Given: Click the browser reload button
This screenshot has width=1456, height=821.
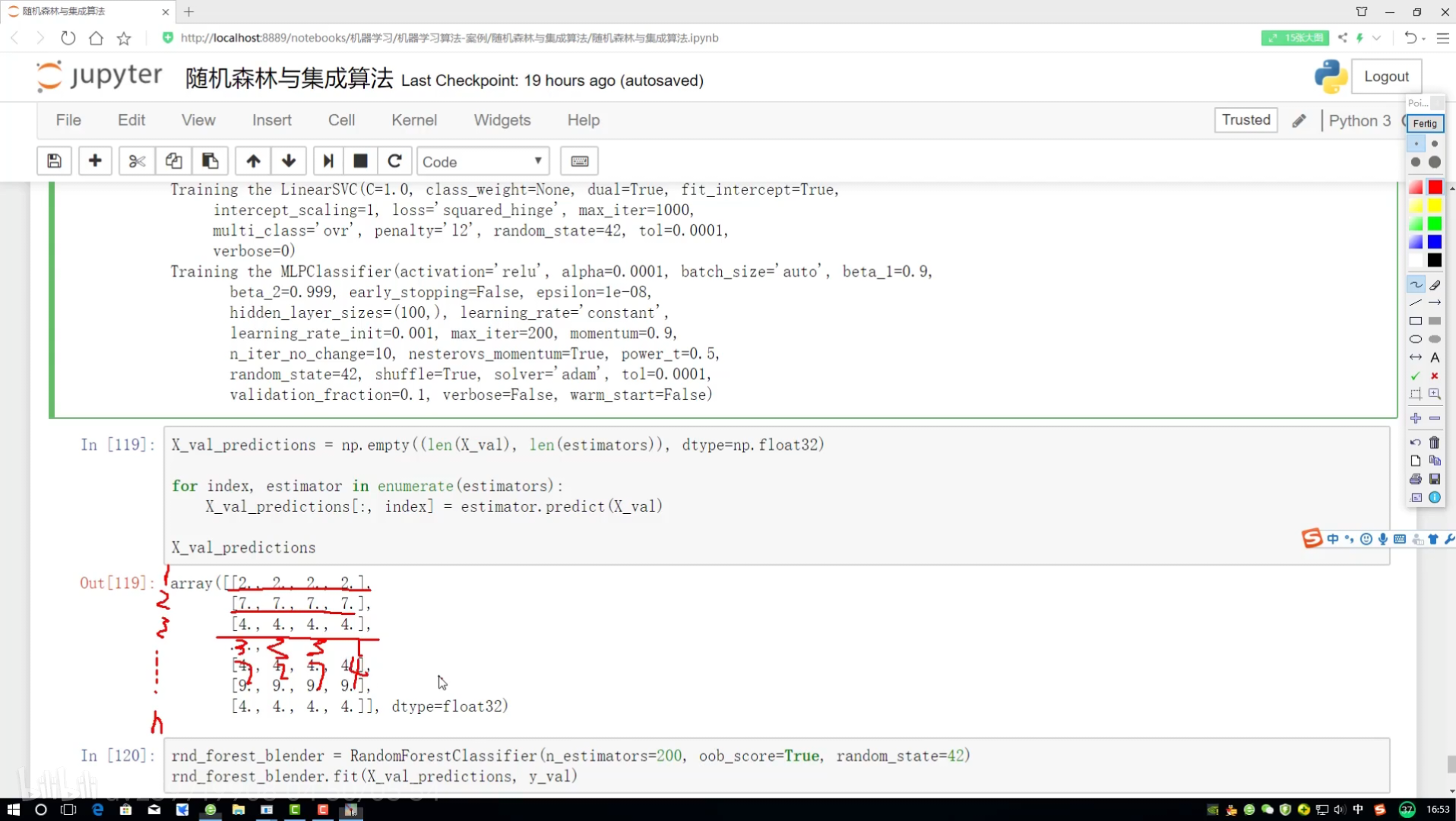Looking at the screenshot, I should click(x=68, y=38).
